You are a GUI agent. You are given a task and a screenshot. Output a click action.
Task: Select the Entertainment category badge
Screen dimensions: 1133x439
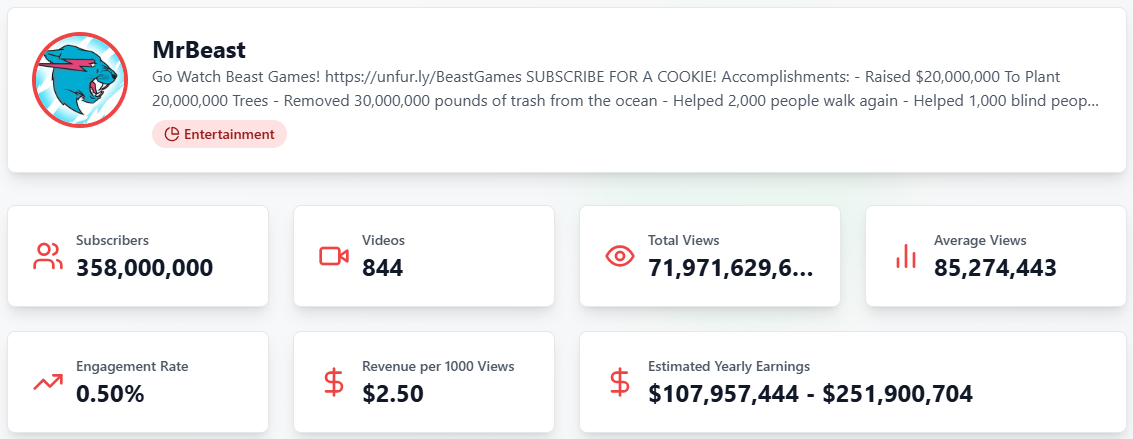tap(219, 134)
